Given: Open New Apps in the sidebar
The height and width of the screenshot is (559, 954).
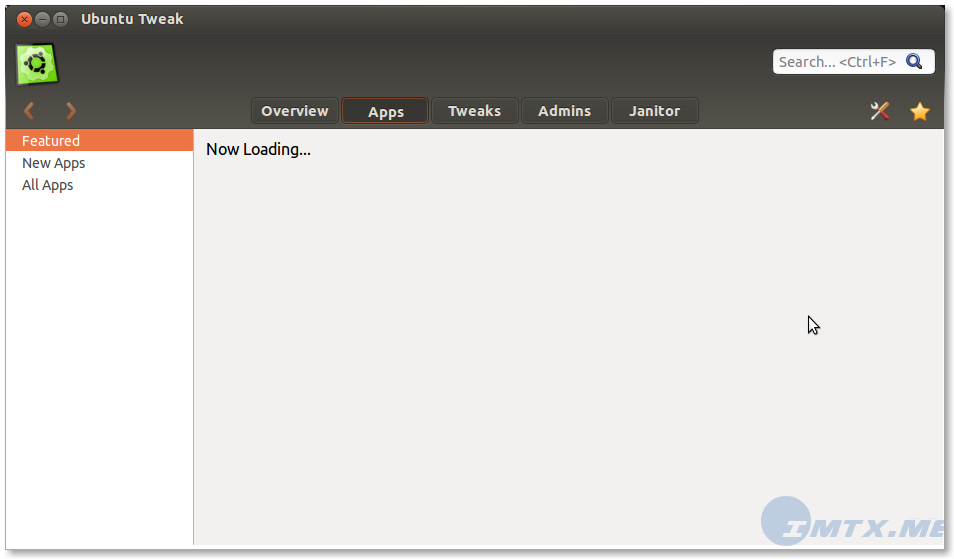Looking at the screenshot, I should coord(100,163).
